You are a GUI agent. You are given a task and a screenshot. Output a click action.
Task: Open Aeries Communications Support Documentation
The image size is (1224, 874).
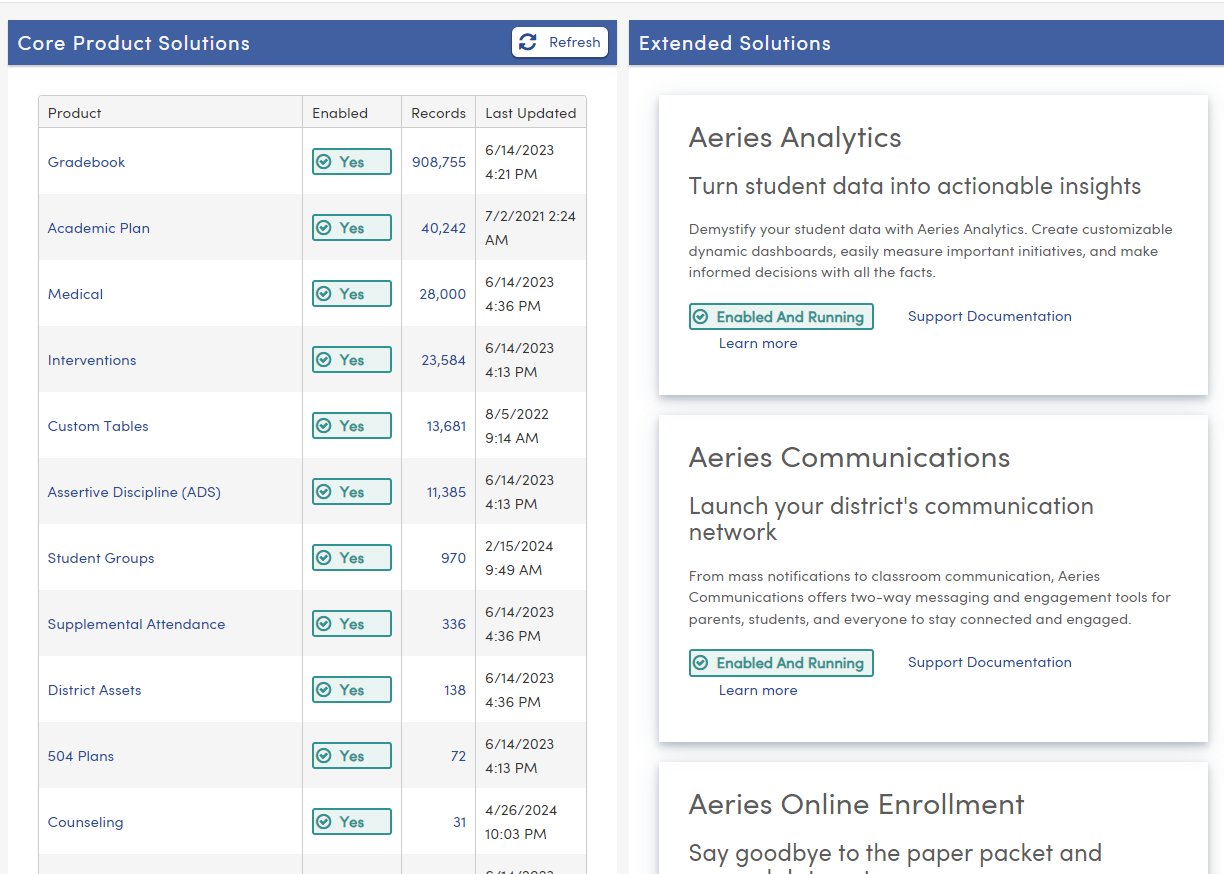tap(989, 662)
